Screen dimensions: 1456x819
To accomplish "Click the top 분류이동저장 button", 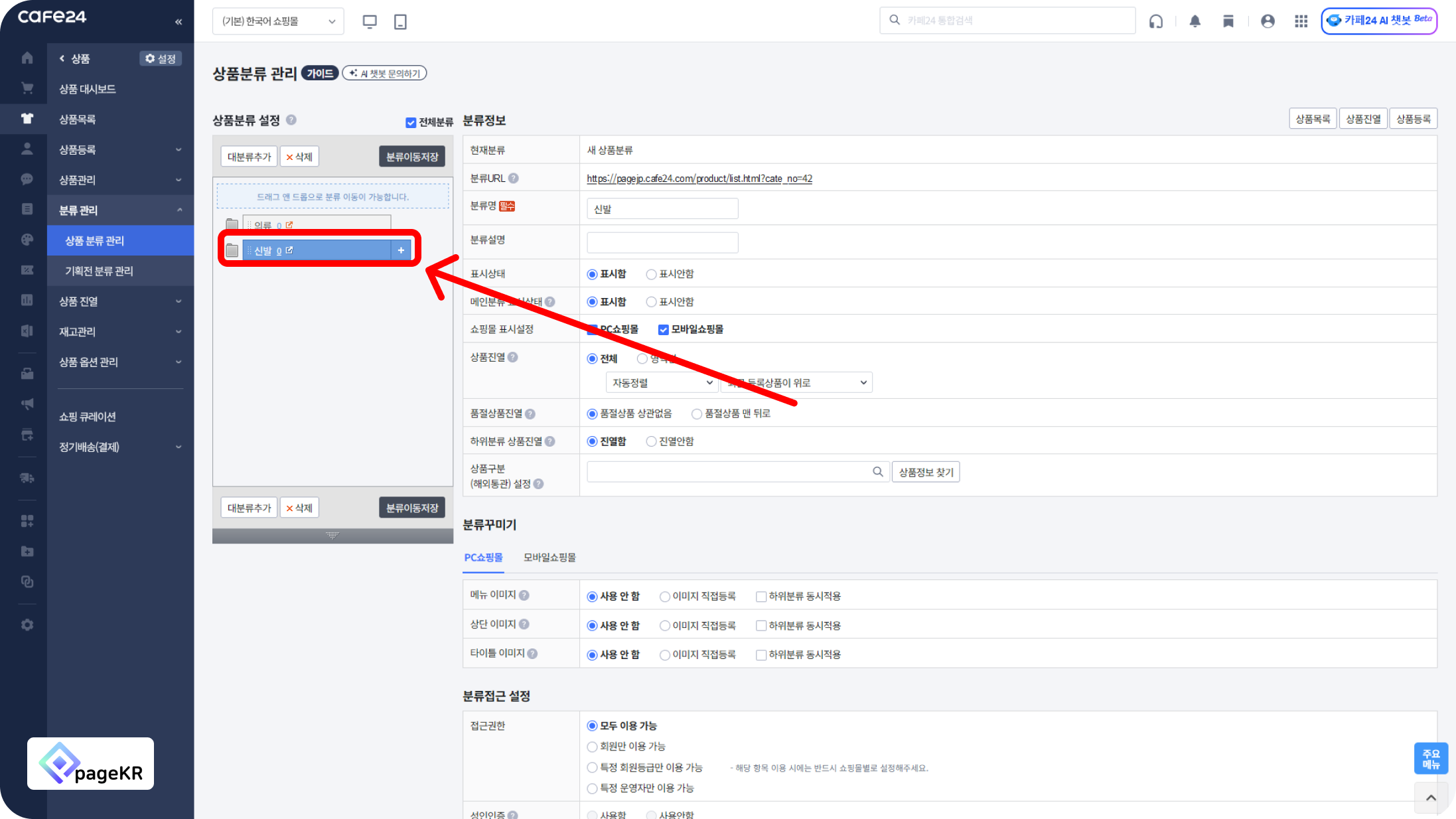I will tap(411, 157).
